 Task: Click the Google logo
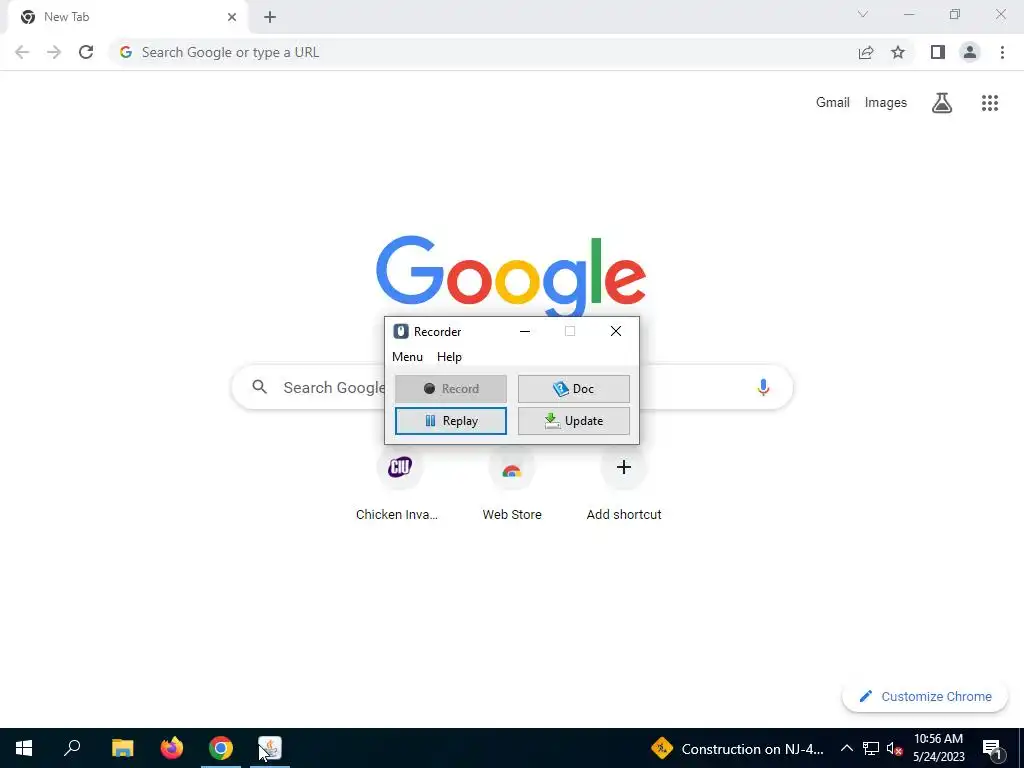click(511, 277)
